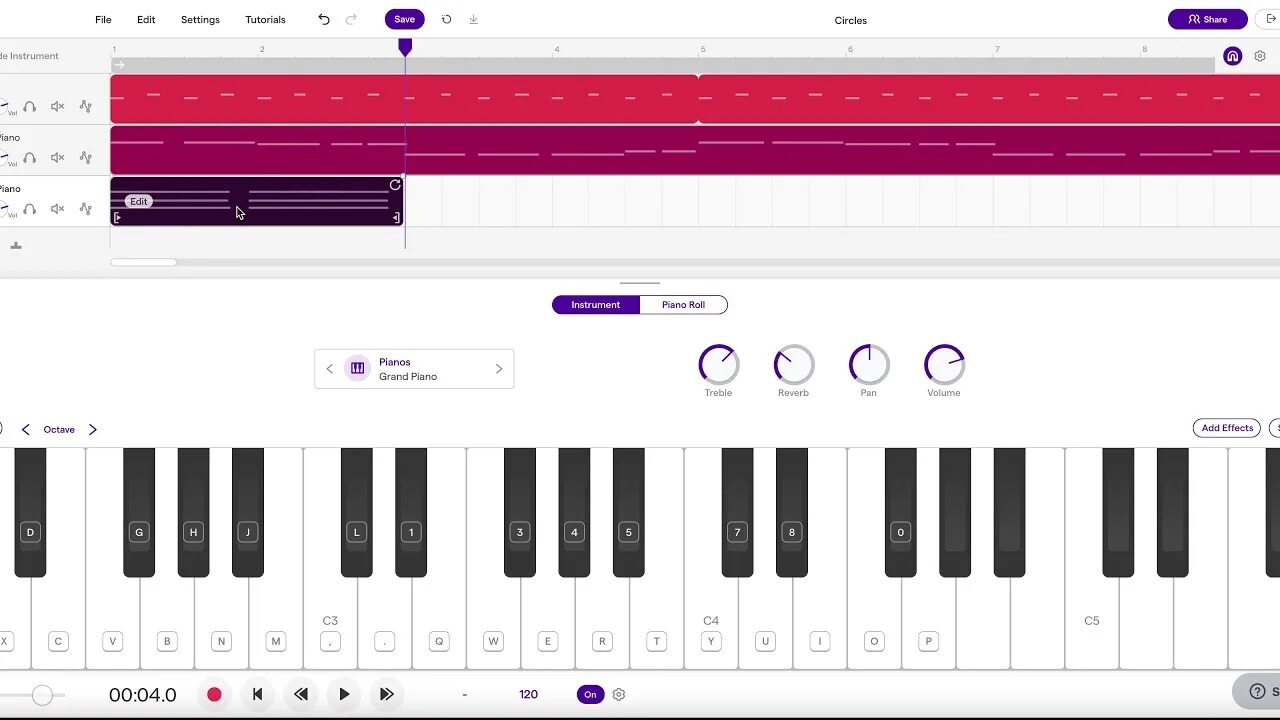The image size is (1280, 720).
Task: Jump back to the song start
Action: (257, 694)
